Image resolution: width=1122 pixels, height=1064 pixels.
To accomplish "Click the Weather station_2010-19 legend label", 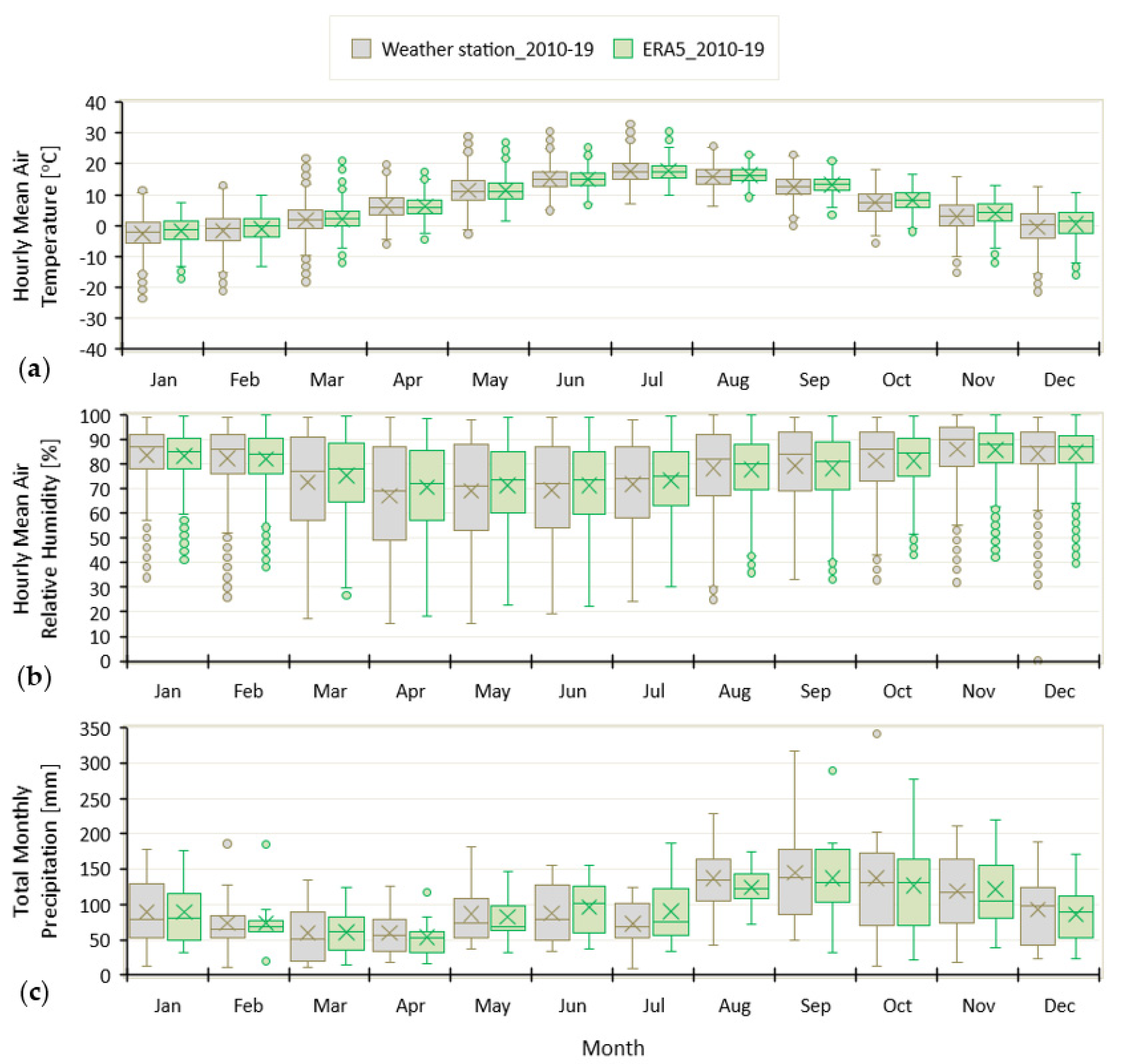I will pos(487,49).
